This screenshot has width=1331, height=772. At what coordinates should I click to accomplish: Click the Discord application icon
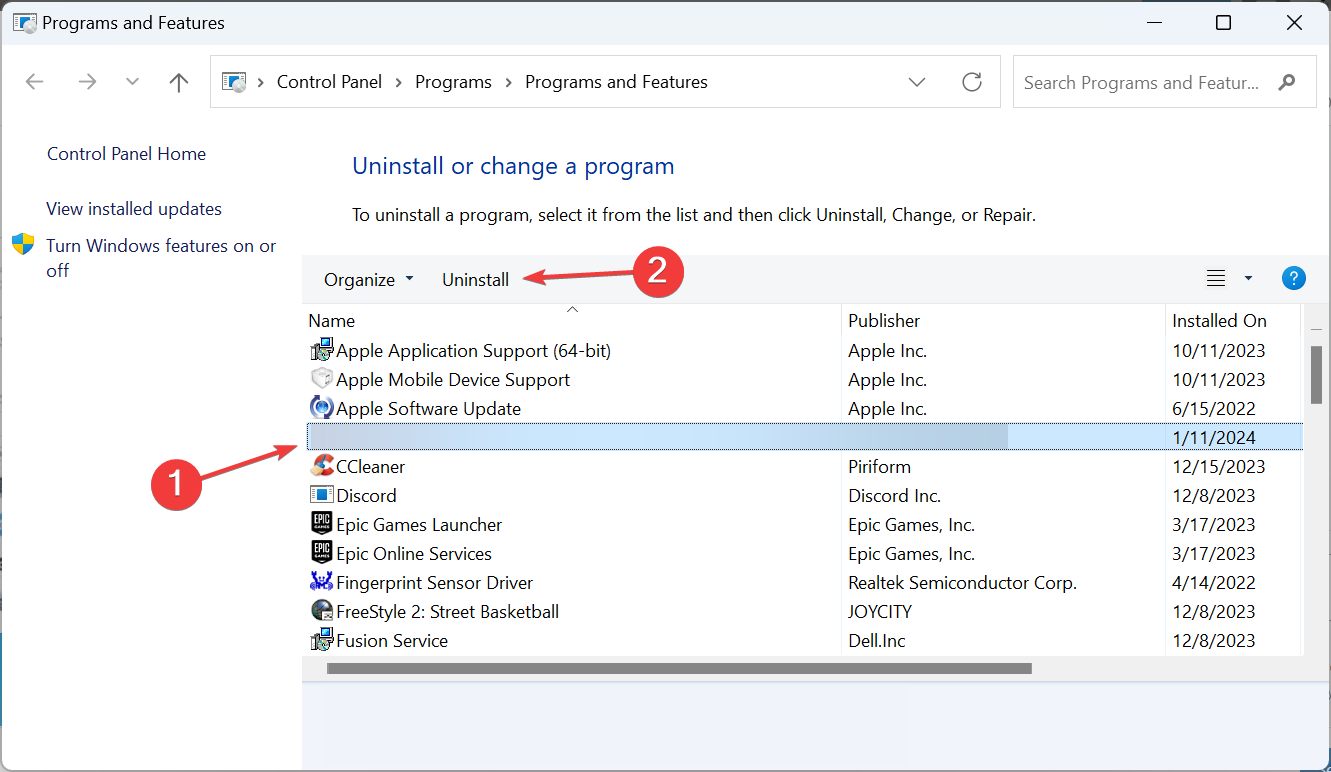(322, 494)
